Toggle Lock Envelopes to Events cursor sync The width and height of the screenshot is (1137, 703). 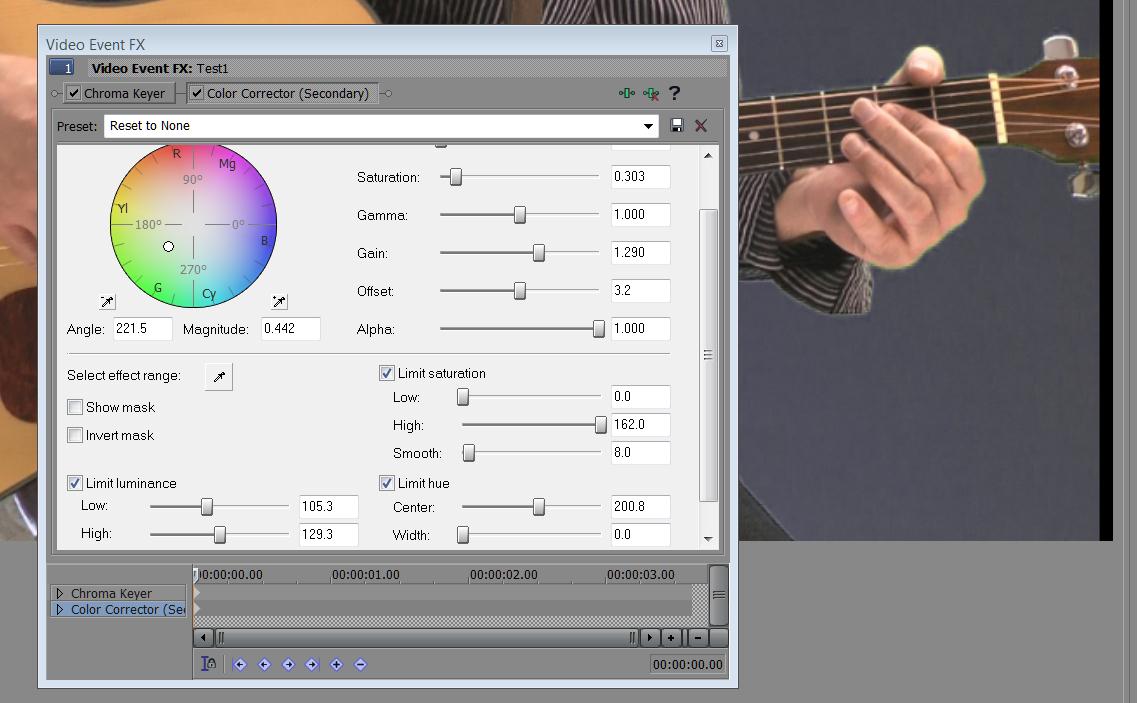(208, 664)
